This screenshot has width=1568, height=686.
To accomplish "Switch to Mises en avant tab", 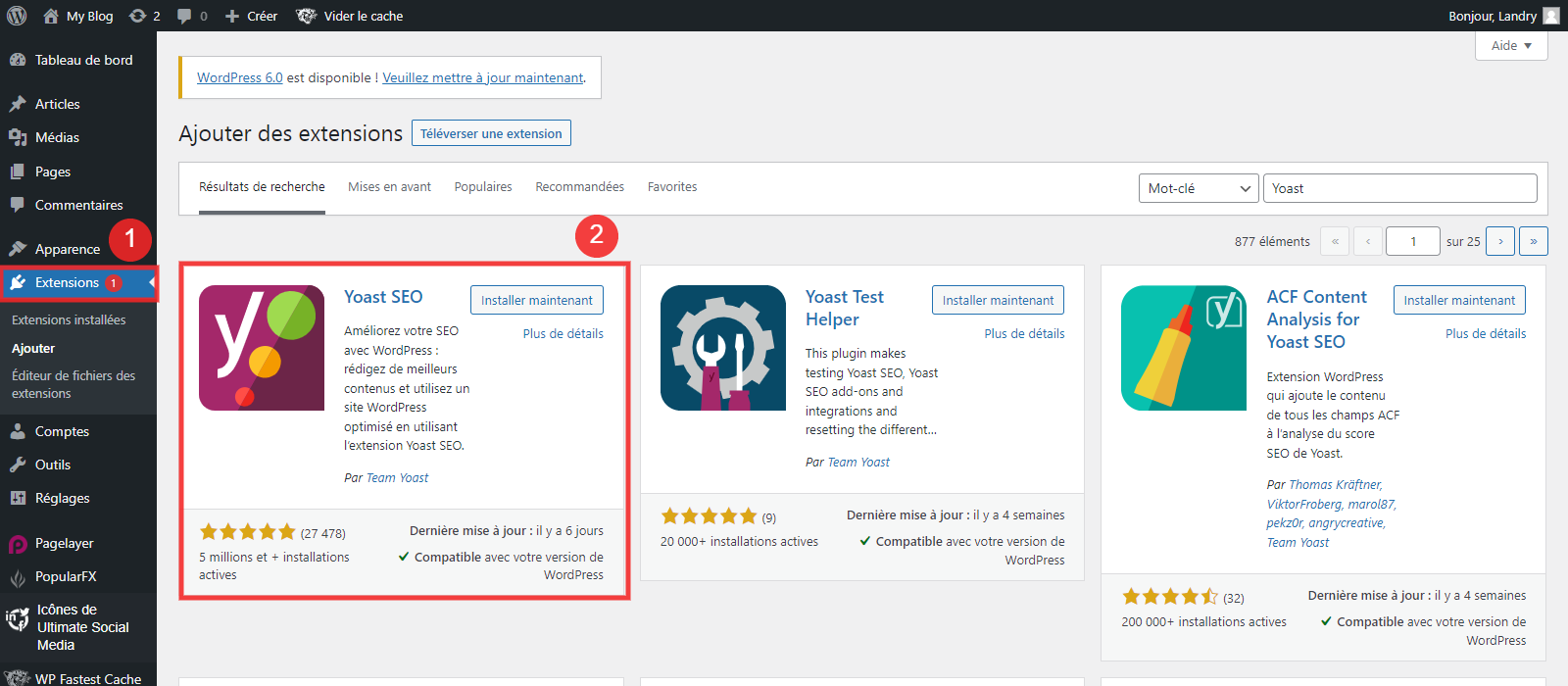I will pos(389,186).
